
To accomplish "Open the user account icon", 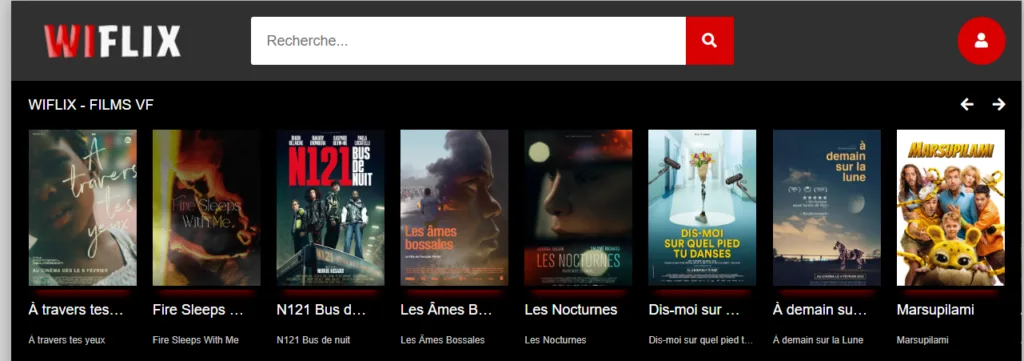I will [981, 40].
